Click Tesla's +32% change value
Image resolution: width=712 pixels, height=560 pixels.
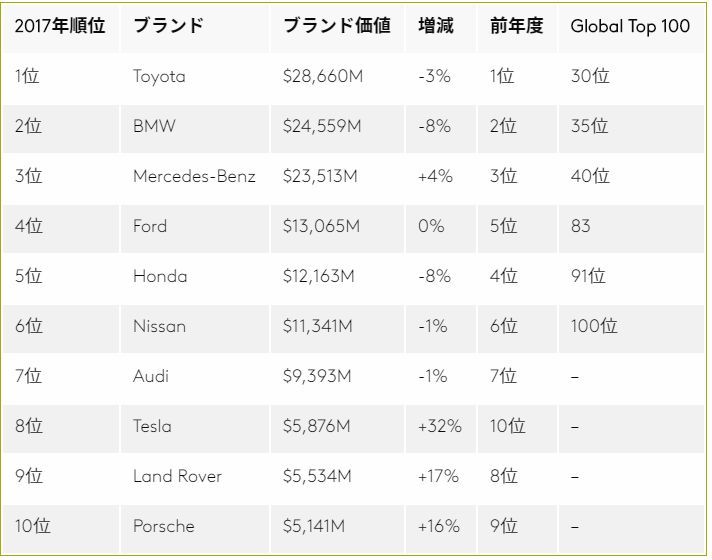(x=440, y=427)
